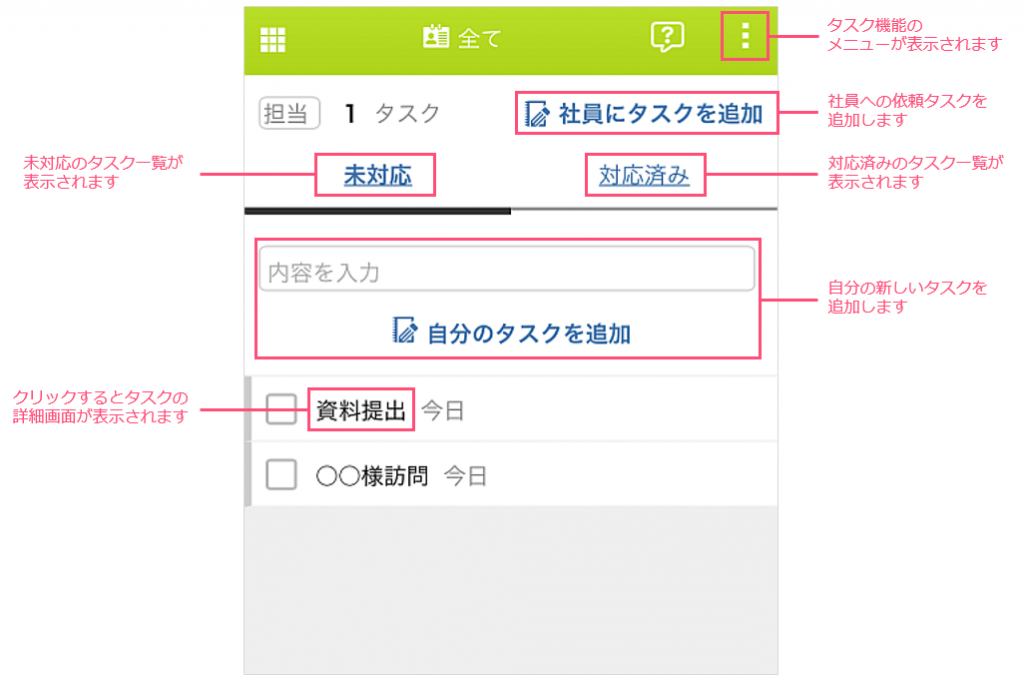Viewport: 1024px width, 681px height.
Task: Click the 社員にタスクを追加 button
Action: click(645, 114)
